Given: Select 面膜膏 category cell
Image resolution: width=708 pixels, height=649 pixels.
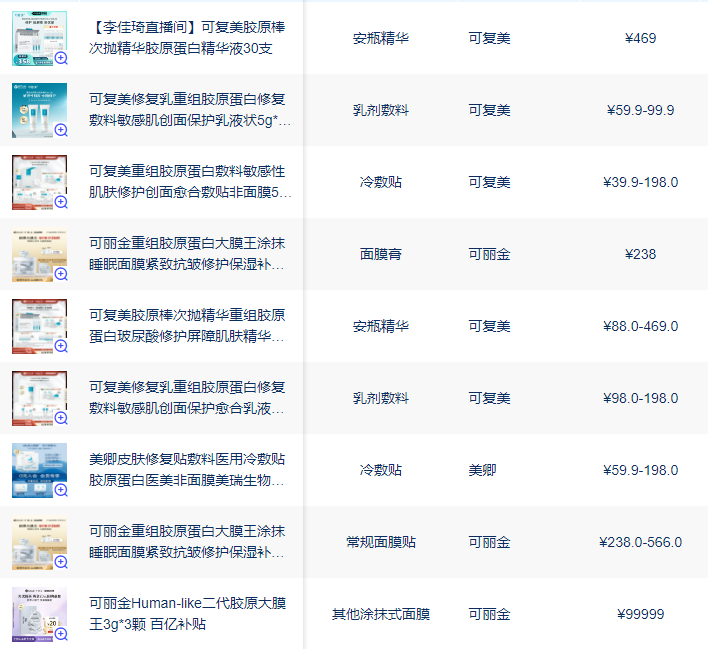Looking at the screenshot, I should click(x=381, y=254).
